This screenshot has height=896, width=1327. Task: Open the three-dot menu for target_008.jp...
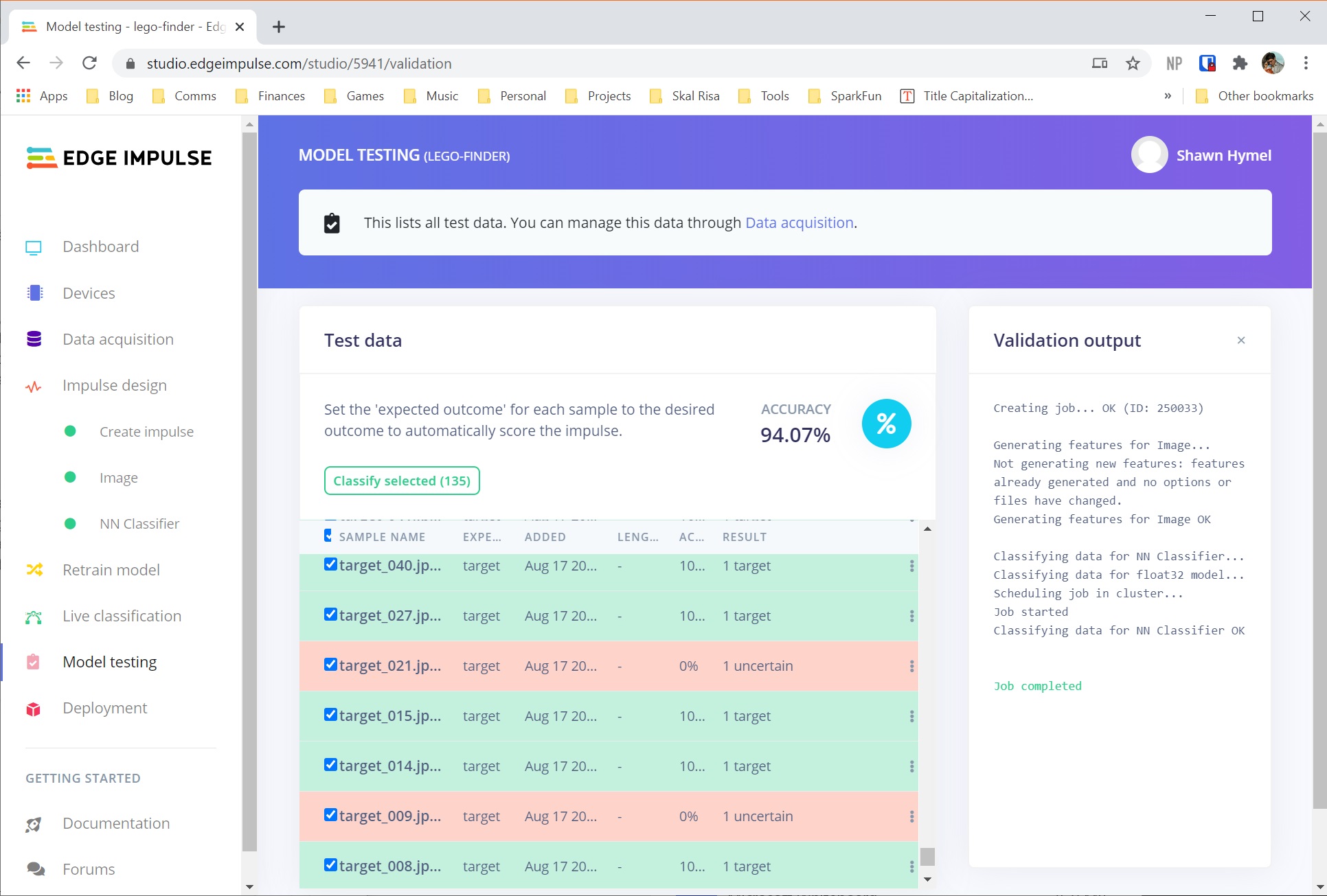click(910, 866)
